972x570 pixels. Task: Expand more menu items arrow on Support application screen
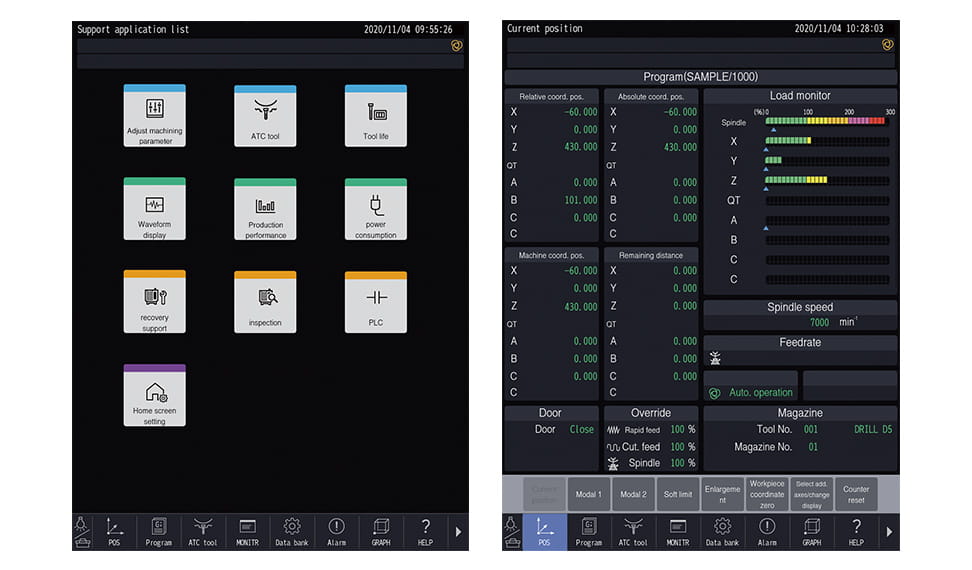[x=458, y=532]
